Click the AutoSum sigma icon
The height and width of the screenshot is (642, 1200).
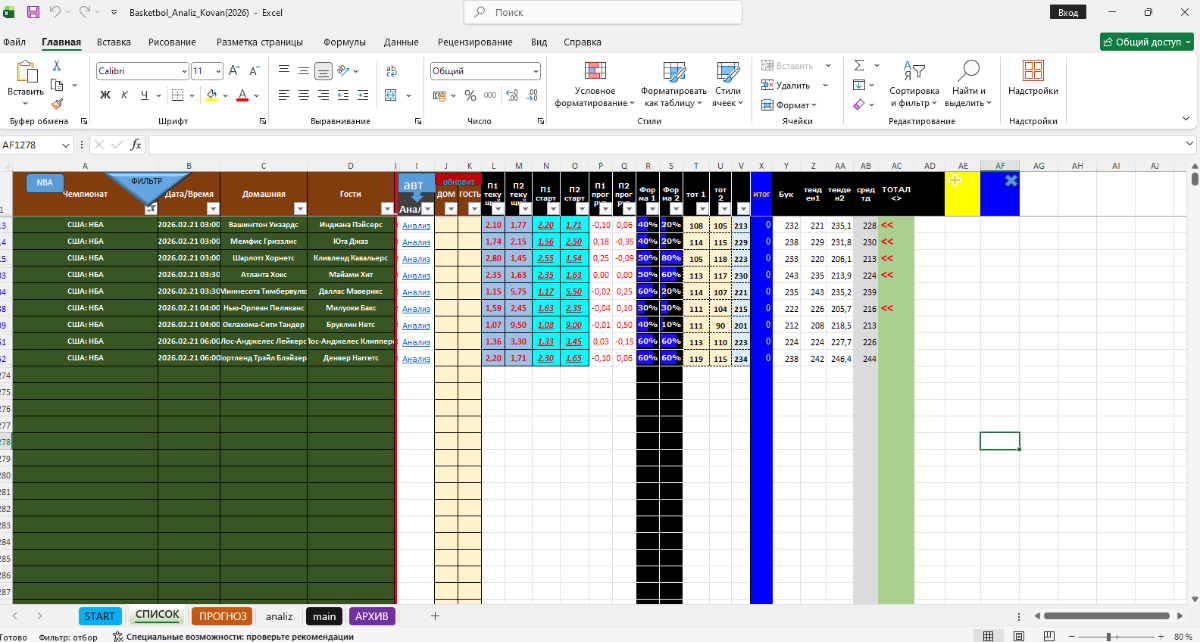point(858,66)
